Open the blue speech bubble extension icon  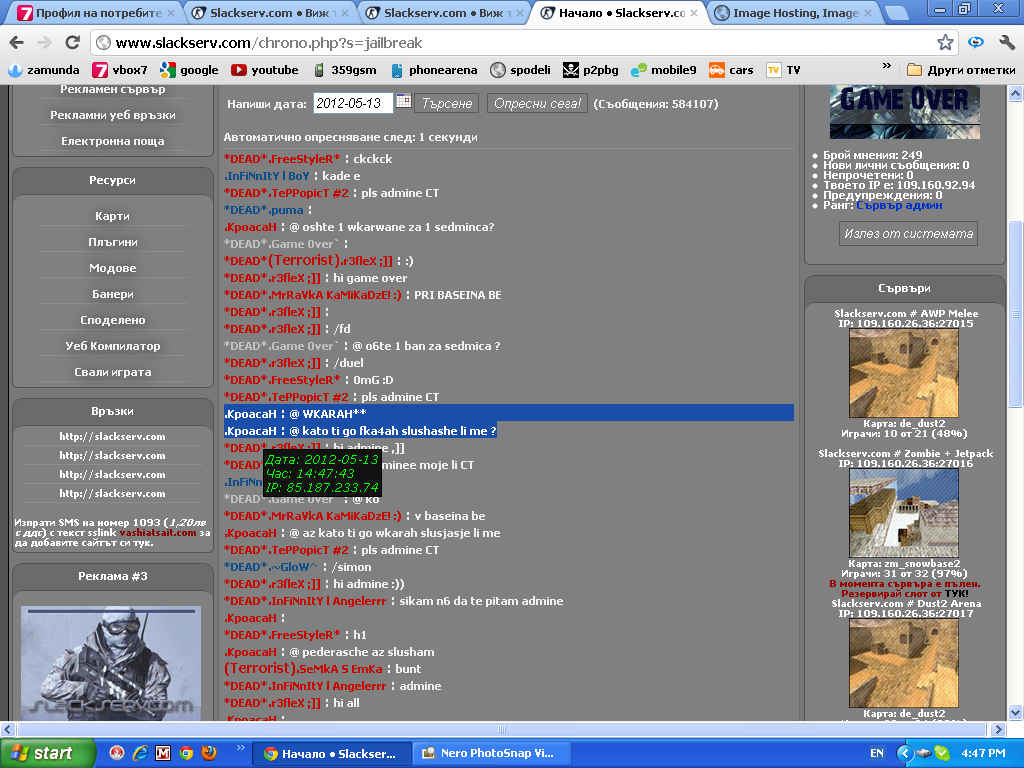(x=976, y=42)
